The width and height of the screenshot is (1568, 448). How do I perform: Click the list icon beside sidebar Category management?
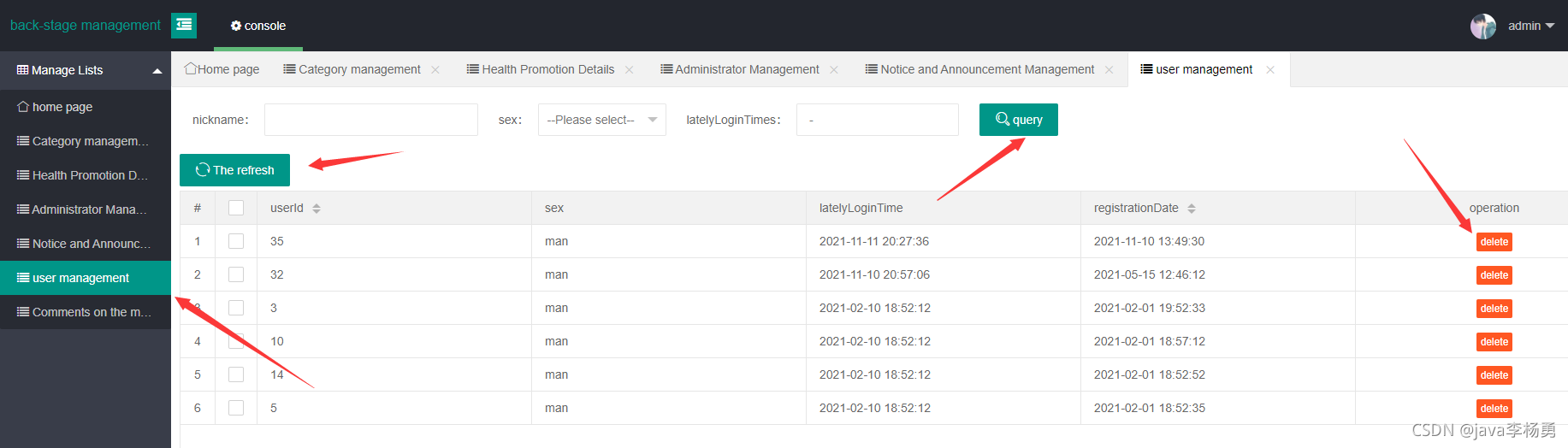23,141
